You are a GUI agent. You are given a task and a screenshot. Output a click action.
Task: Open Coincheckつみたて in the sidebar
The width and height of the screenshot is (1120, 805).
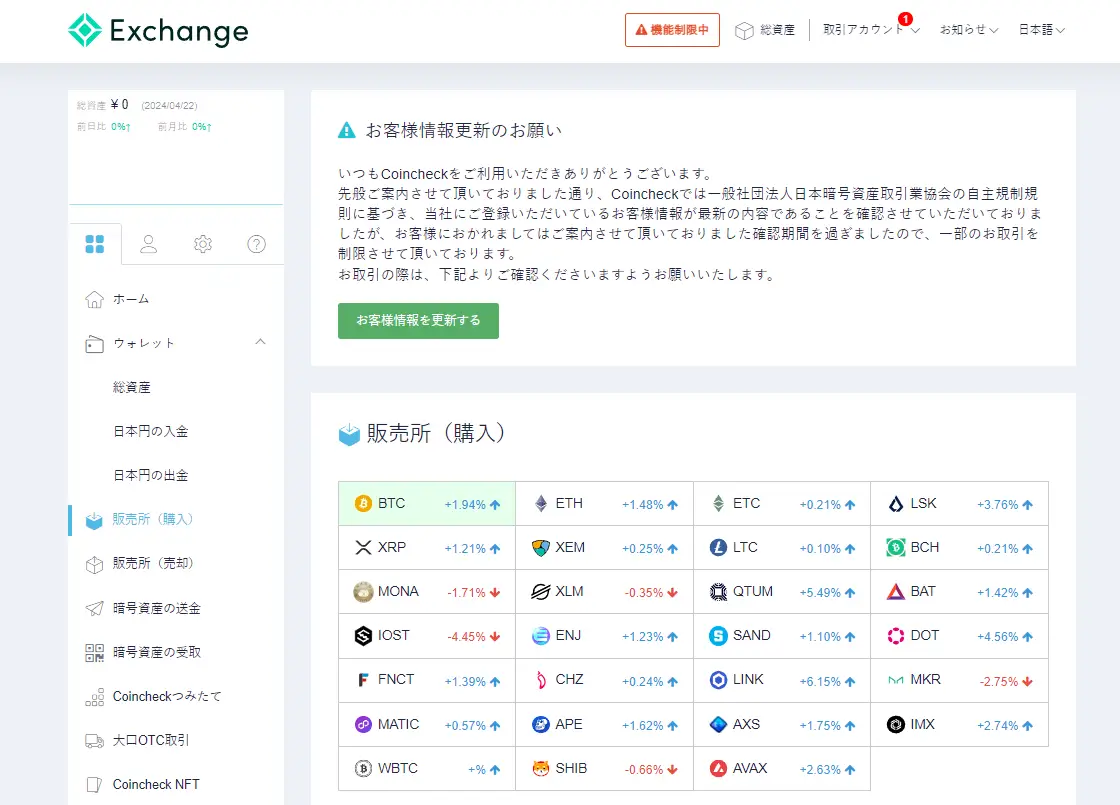[167, 696]
